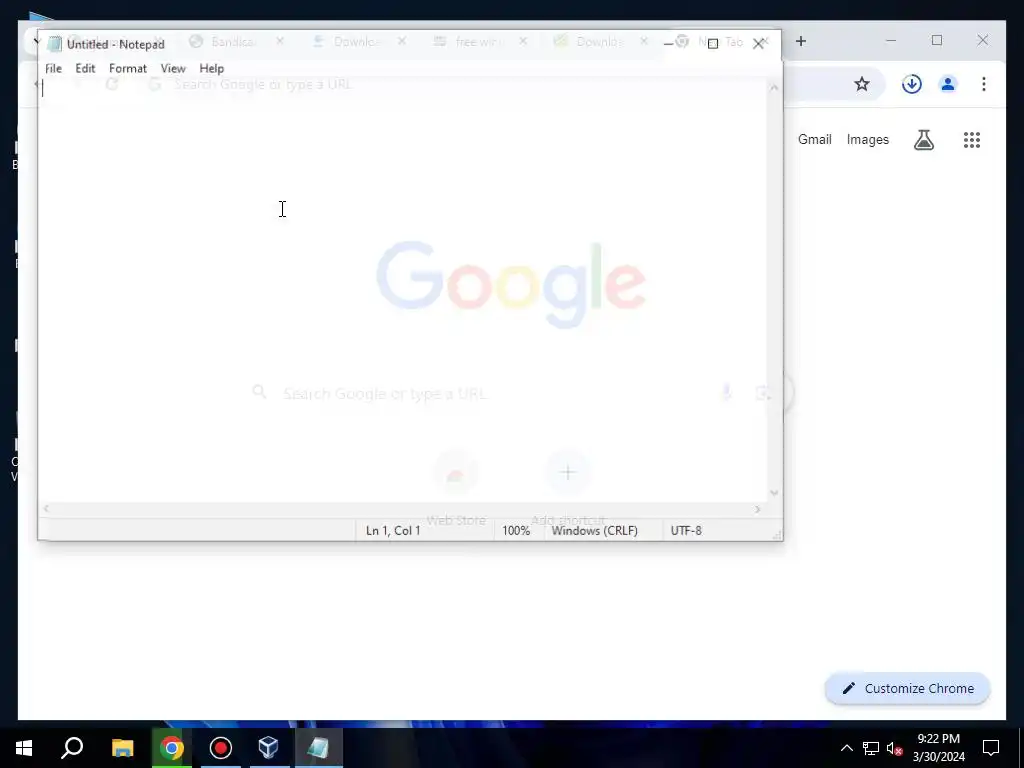This screenshot has height=768, width=1024.
Task: Open the File menu in Notepad
Action: 54,69
